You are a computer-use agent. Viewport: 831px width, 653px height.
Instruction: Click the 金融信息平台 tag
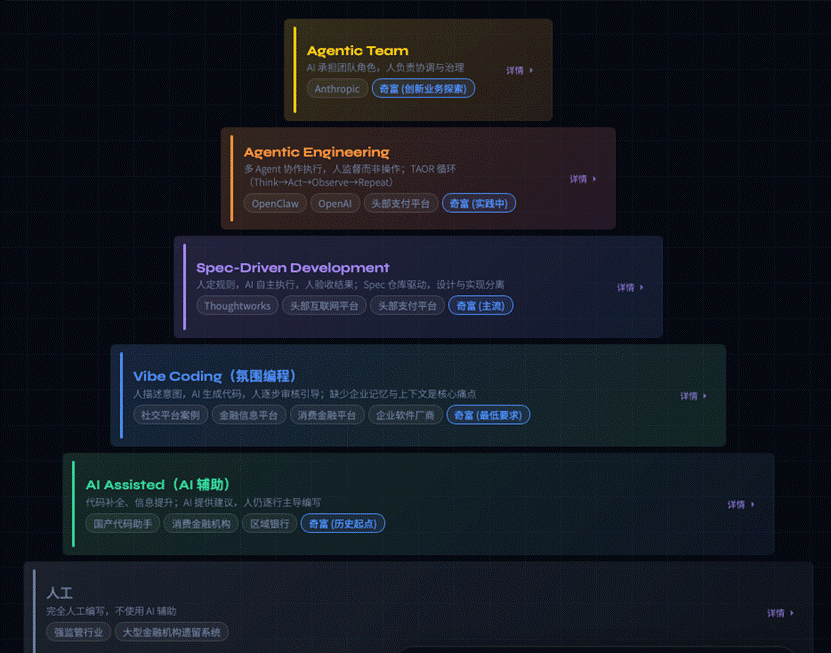tap(249, 415)
